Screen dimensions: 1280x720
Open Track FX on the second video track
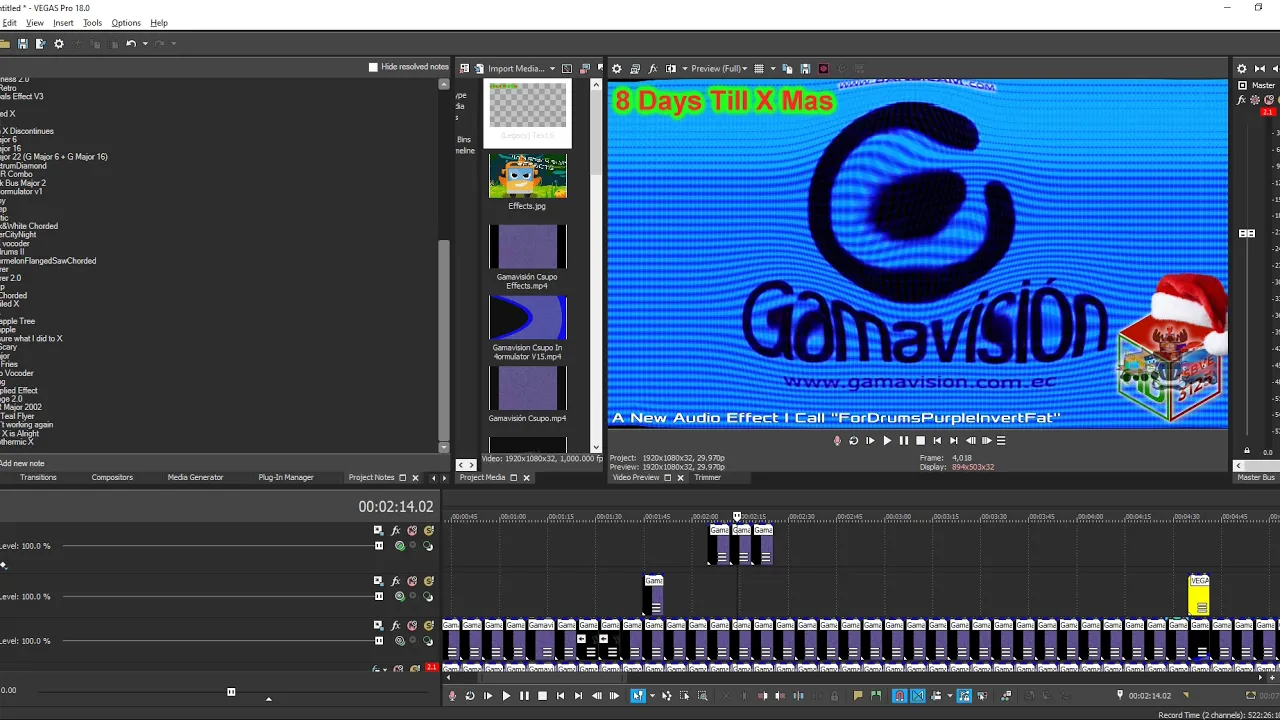pyautogui.click(x=395, y=581)
